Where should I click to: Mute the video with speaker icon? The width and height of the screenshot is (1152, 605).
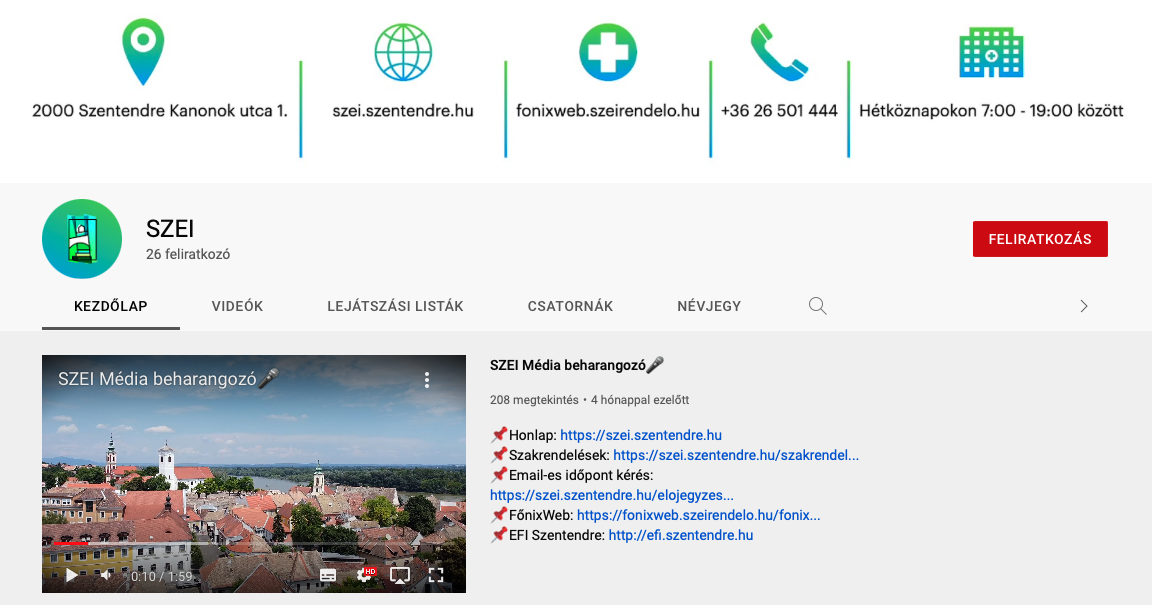(107, 576)
